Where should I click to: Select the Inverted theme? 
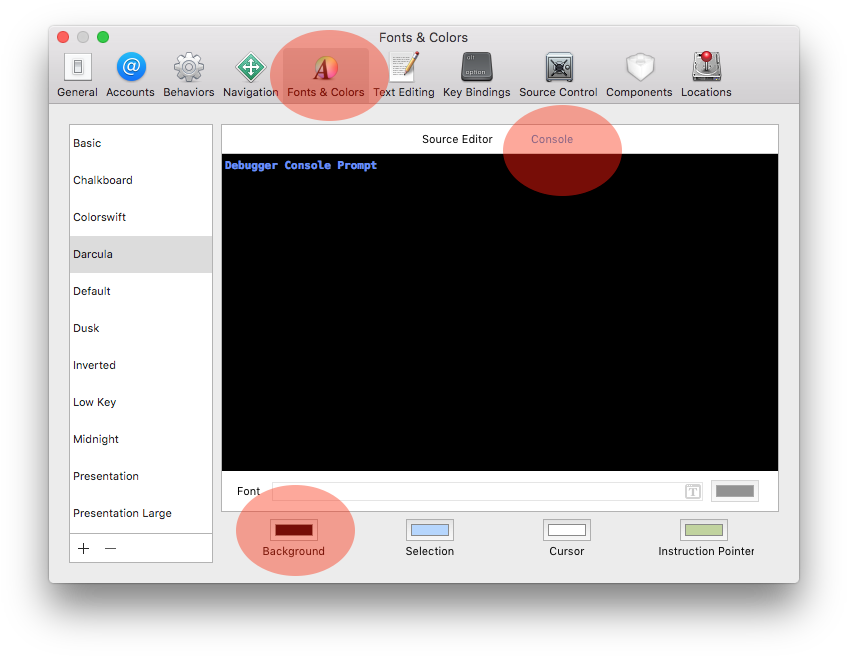pyautogui.click(x=140, y=365)
